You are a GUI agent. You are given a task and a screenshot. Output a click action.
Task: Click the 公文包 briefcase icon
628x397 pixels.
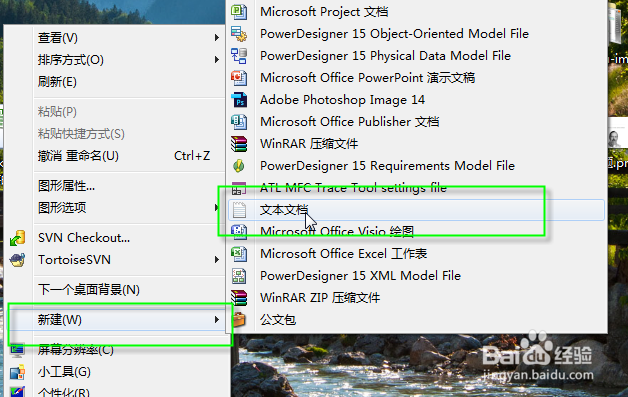(x=239, y=320)
